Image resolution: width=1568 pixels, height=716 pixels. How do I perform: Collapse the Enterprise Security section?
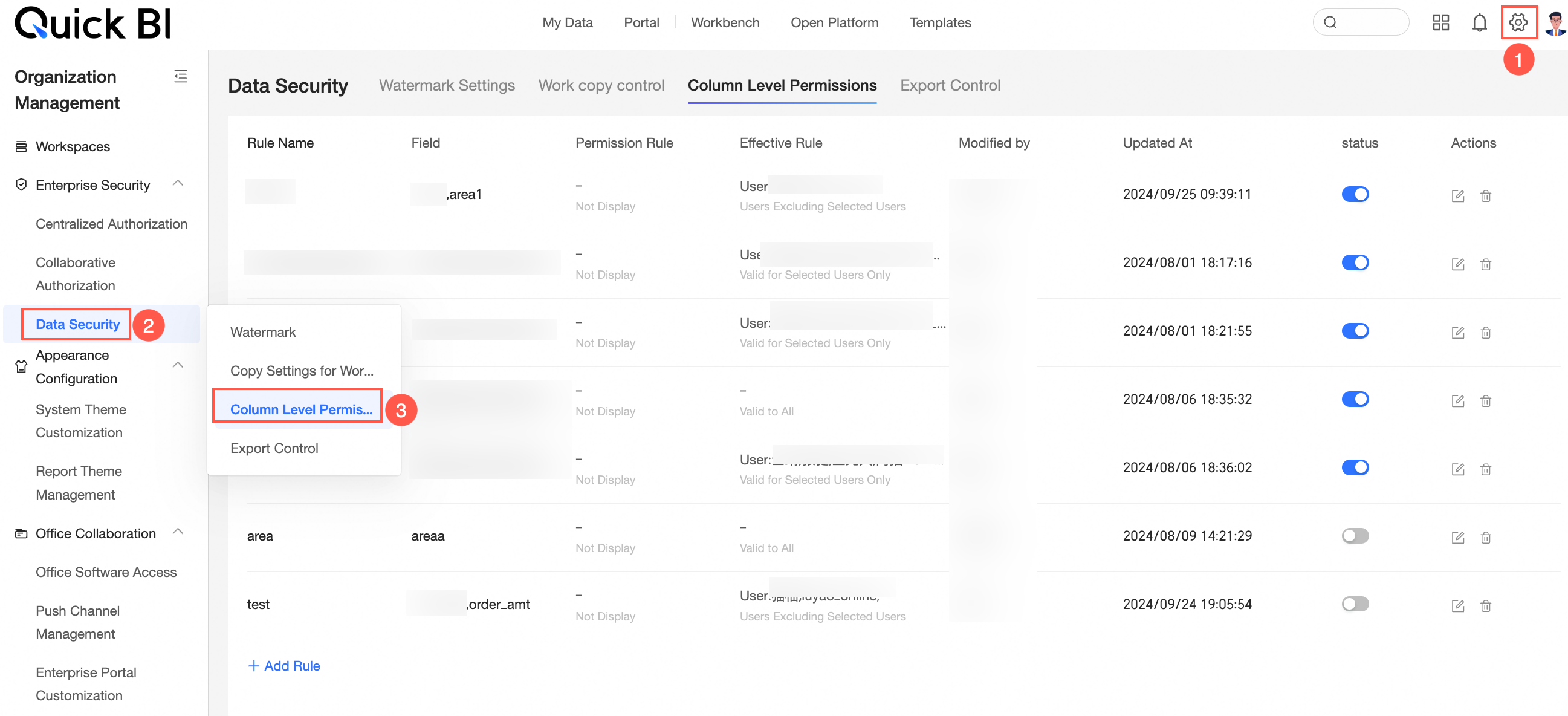point(178,183)
